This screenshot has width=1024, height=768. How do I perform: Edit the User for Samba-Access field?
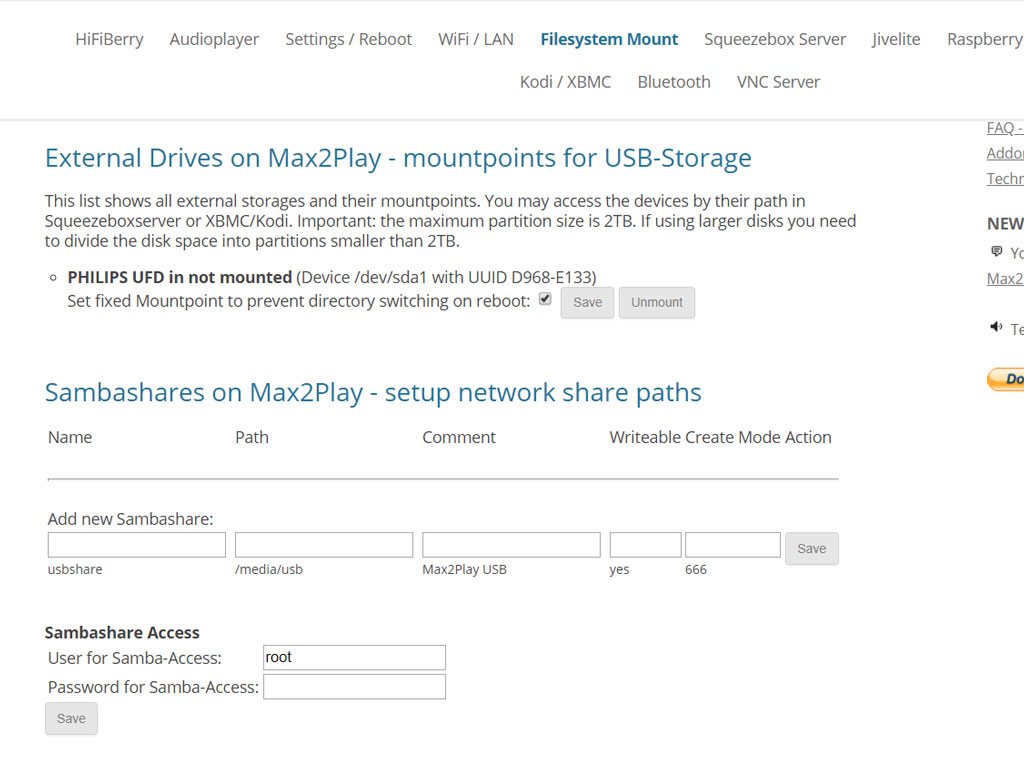[355, 658]
